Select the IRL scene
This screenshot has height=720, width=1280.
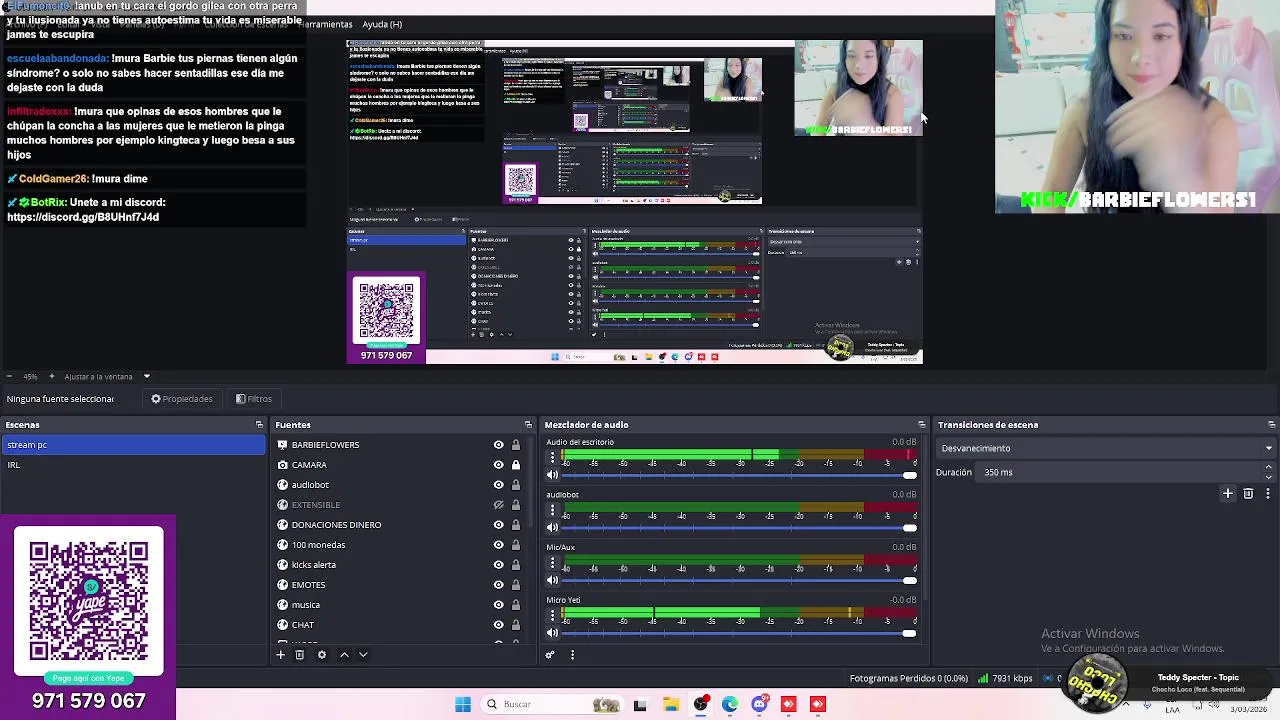[x=133, y=465]
